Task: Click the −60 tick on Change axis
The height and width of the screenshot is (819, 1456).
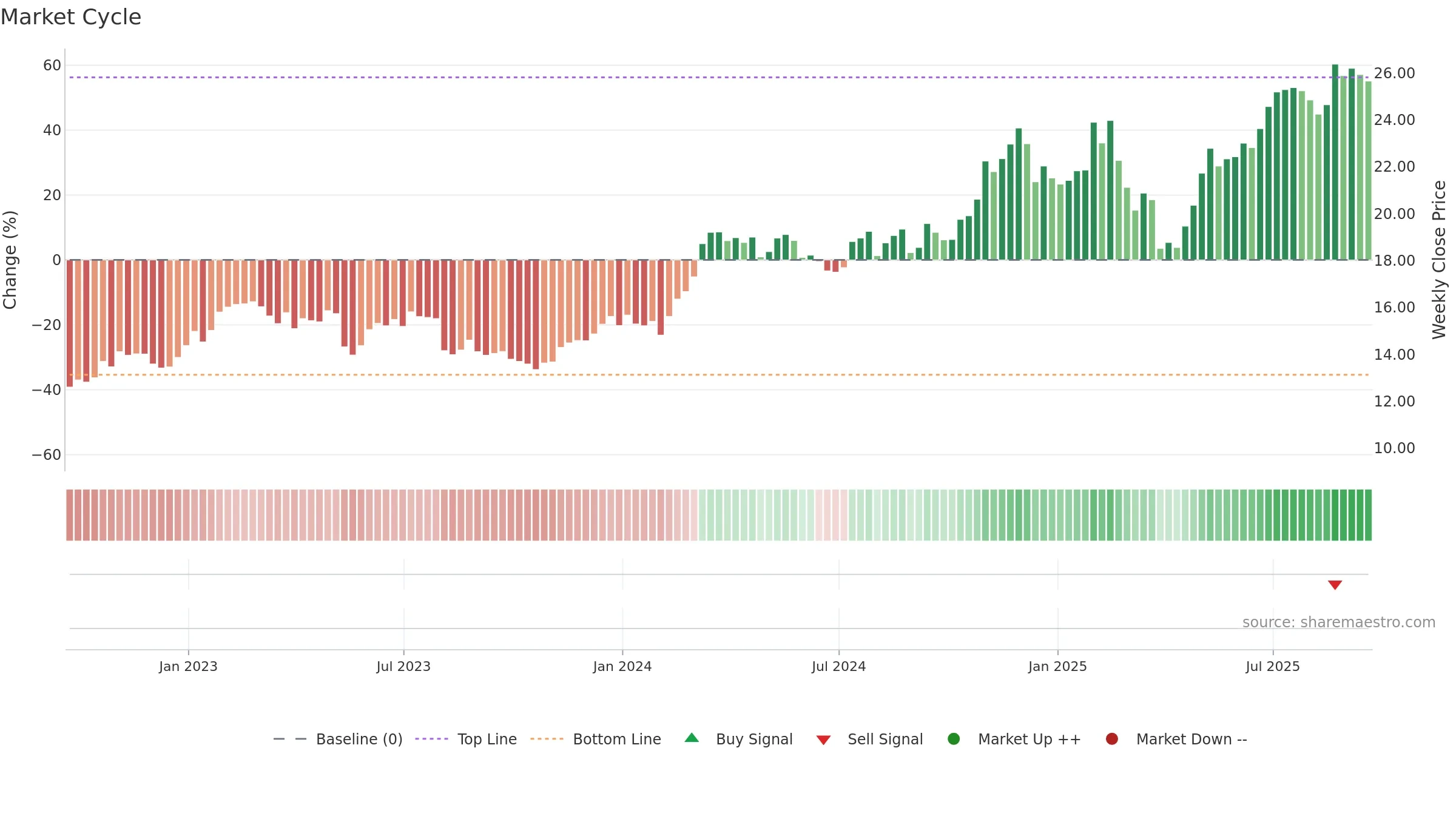Action: pyautogui.click(x=46, y=455)
